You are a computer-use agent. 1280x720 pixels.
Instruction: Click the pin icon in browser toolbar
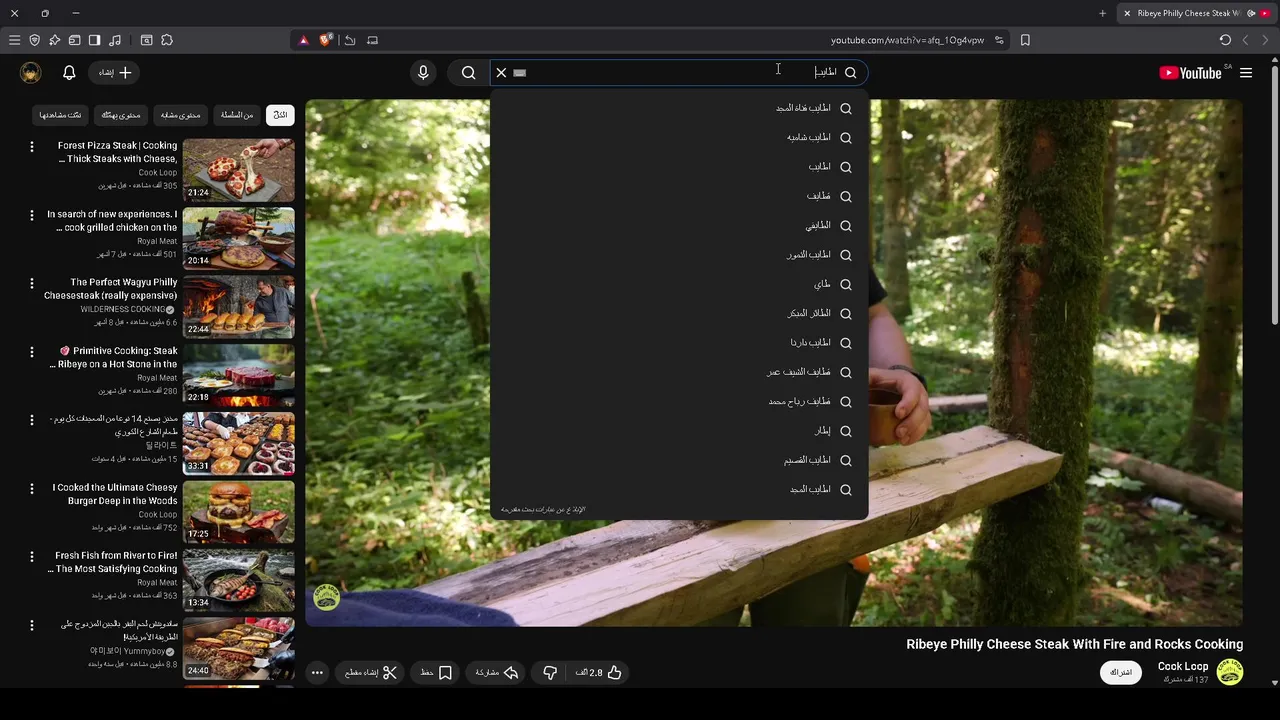pos(54,40)
